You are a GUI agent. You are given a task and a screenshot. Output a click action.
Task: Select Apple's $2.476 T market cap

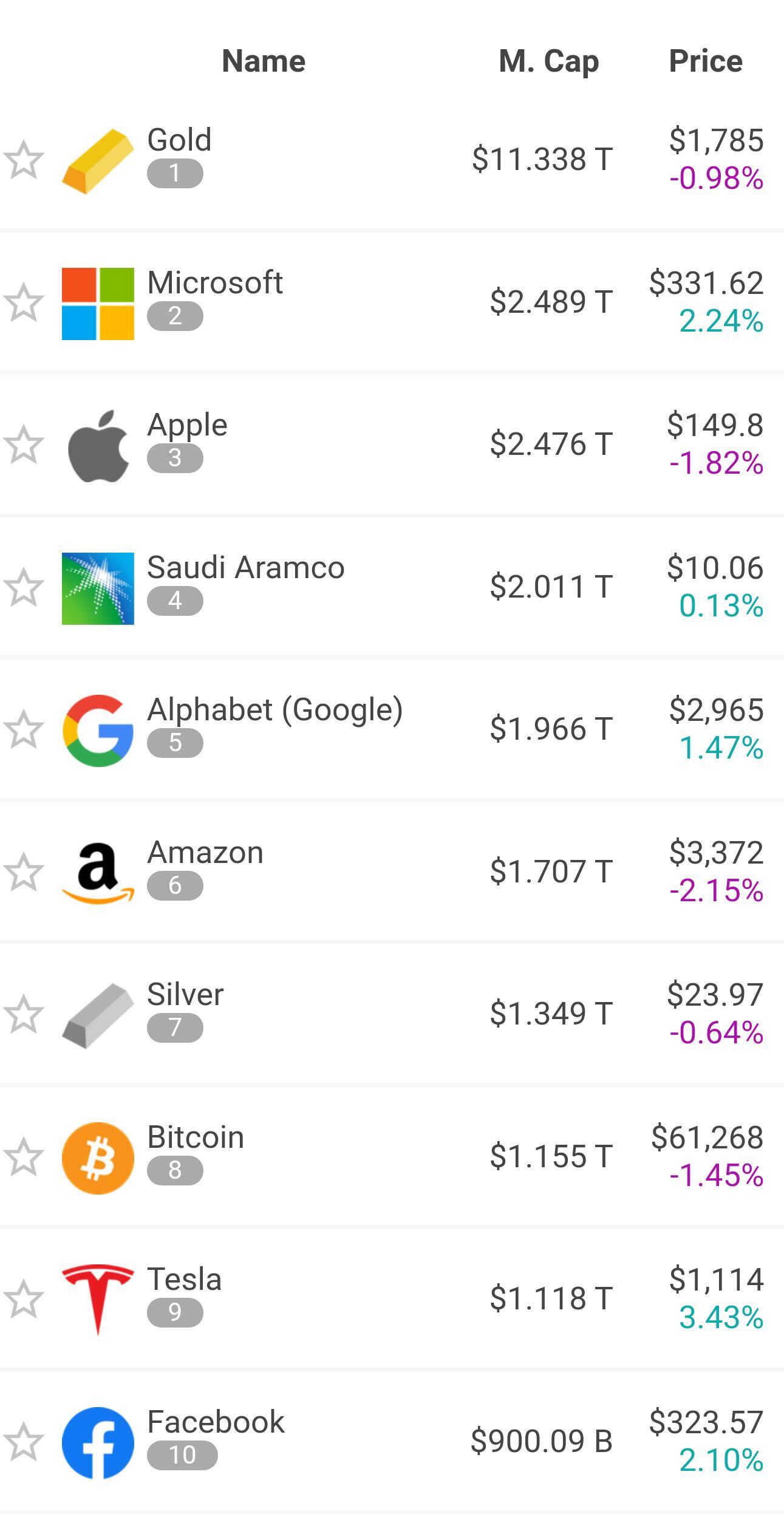(x=551, y=444)
